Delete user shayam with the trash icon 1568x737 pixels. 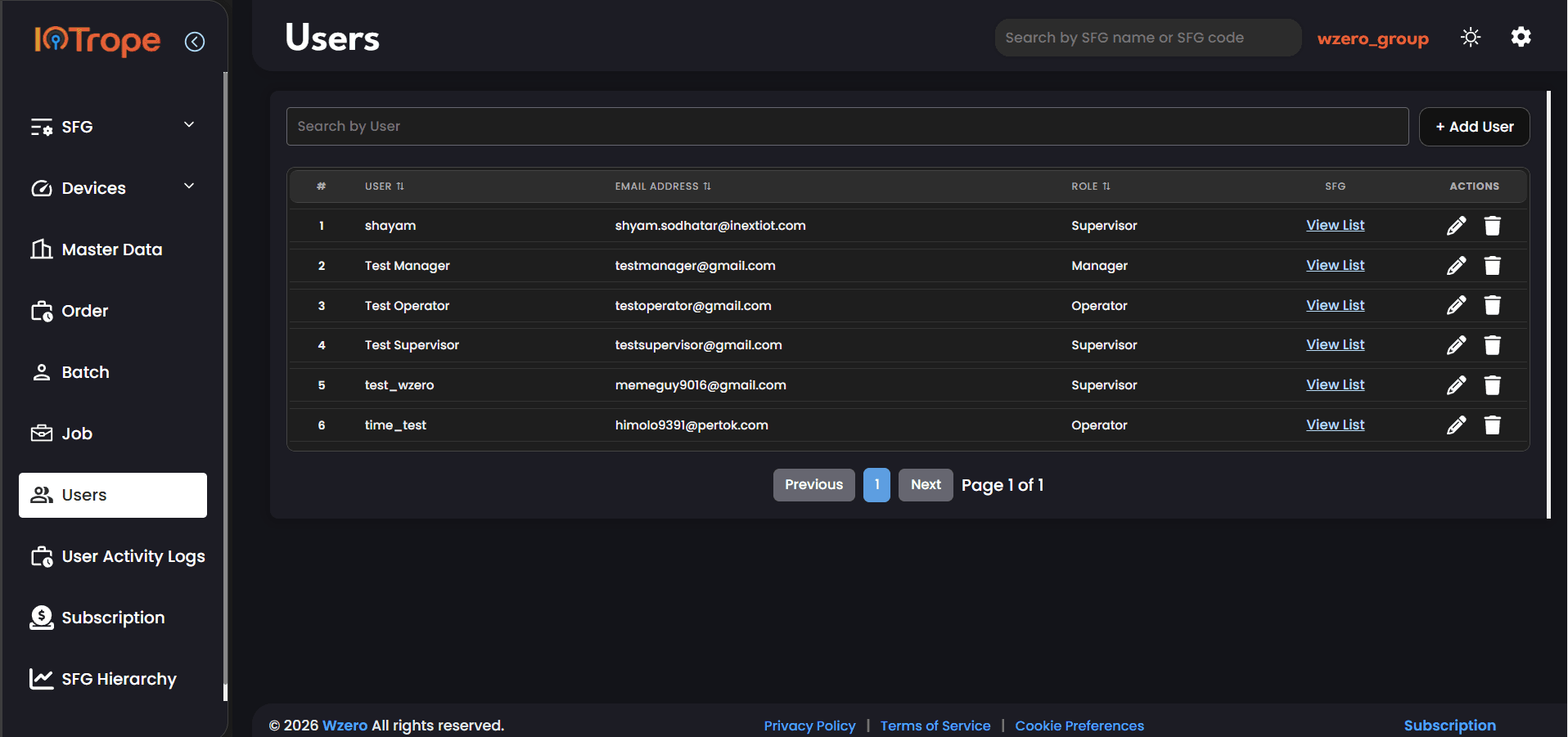[x=1492, y=226]
